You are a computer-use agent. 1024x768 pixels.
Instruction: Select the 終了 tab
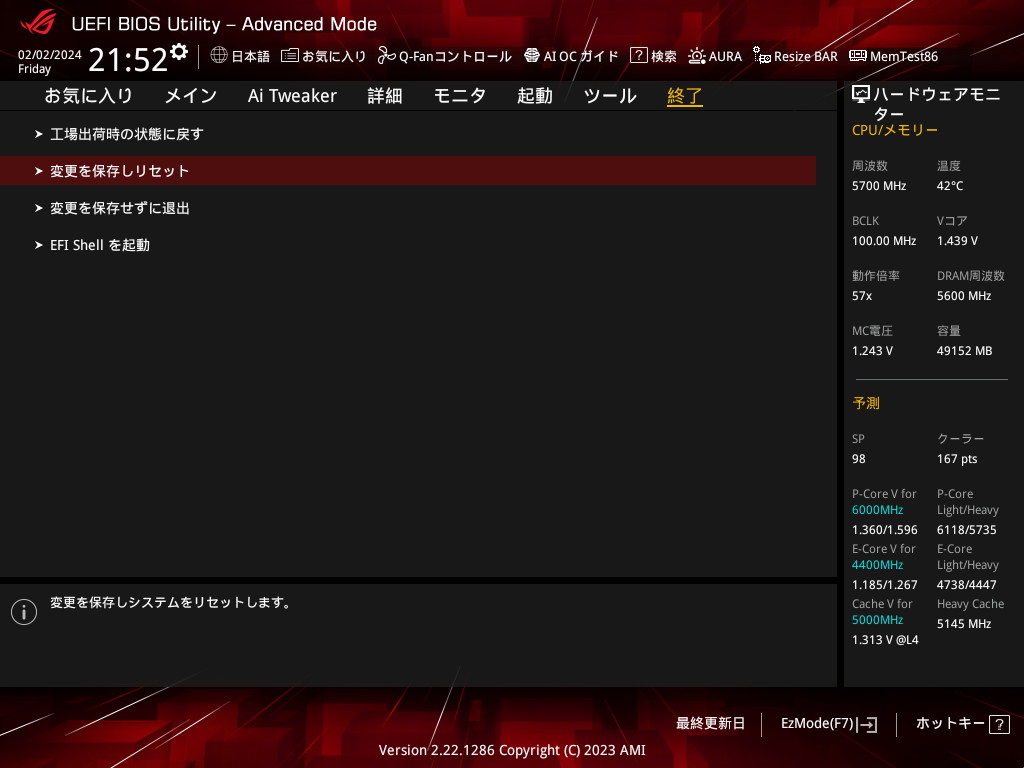point(684,96)
